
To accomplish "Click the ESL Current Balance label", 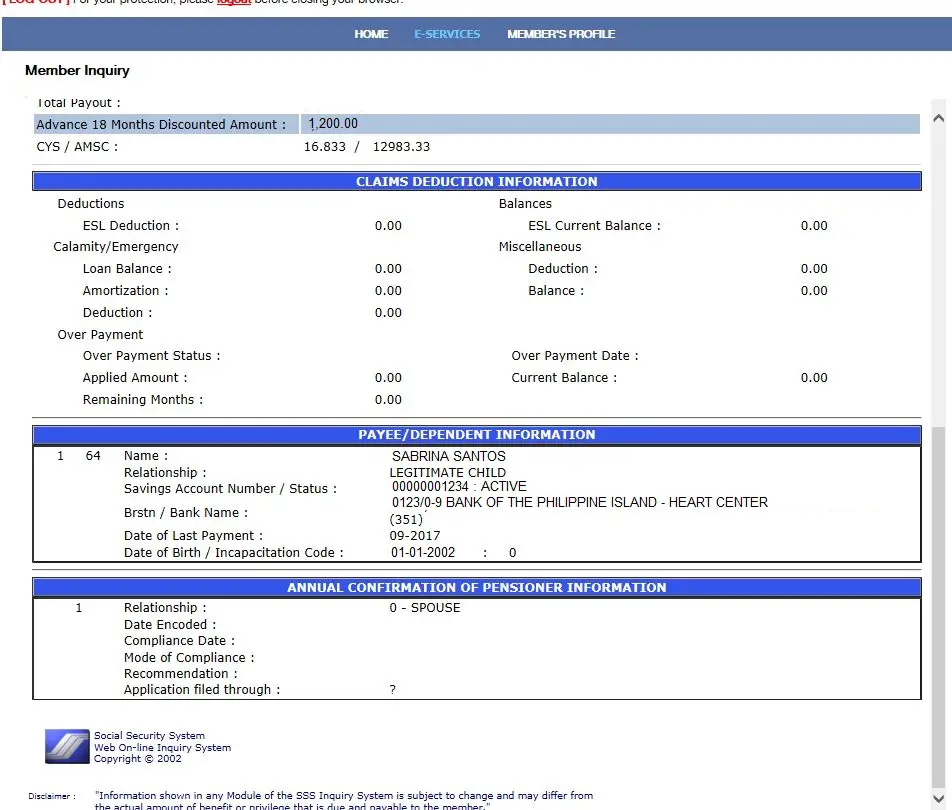I will pos(594,225).
